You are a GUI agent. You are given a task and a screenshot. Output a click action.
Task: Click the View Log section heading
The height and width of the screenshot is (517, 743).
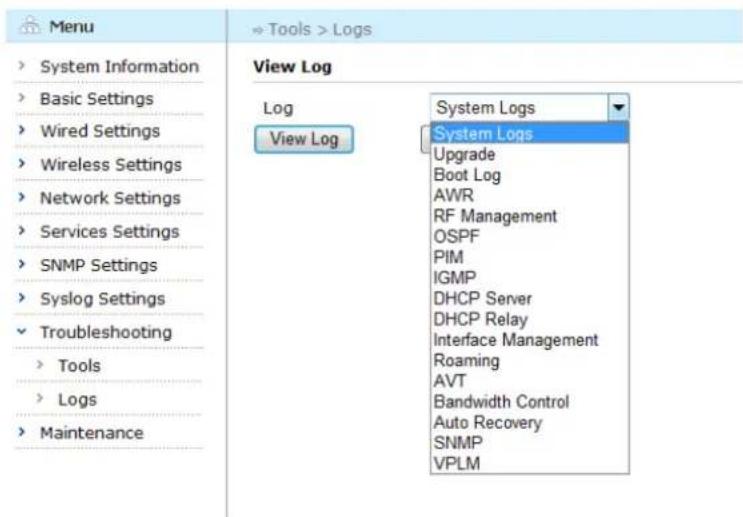292,67
